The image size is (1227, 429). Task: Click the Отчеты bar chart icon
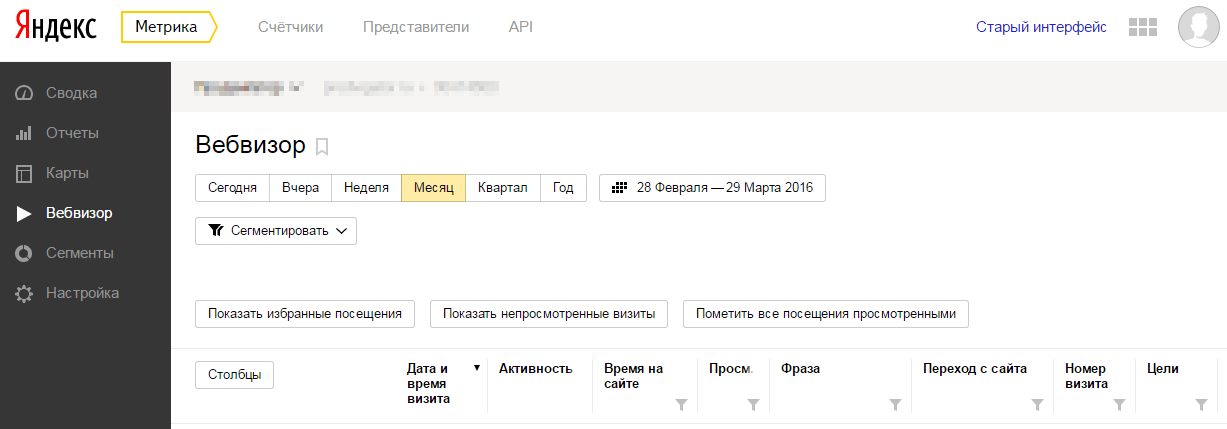point(25,133)
